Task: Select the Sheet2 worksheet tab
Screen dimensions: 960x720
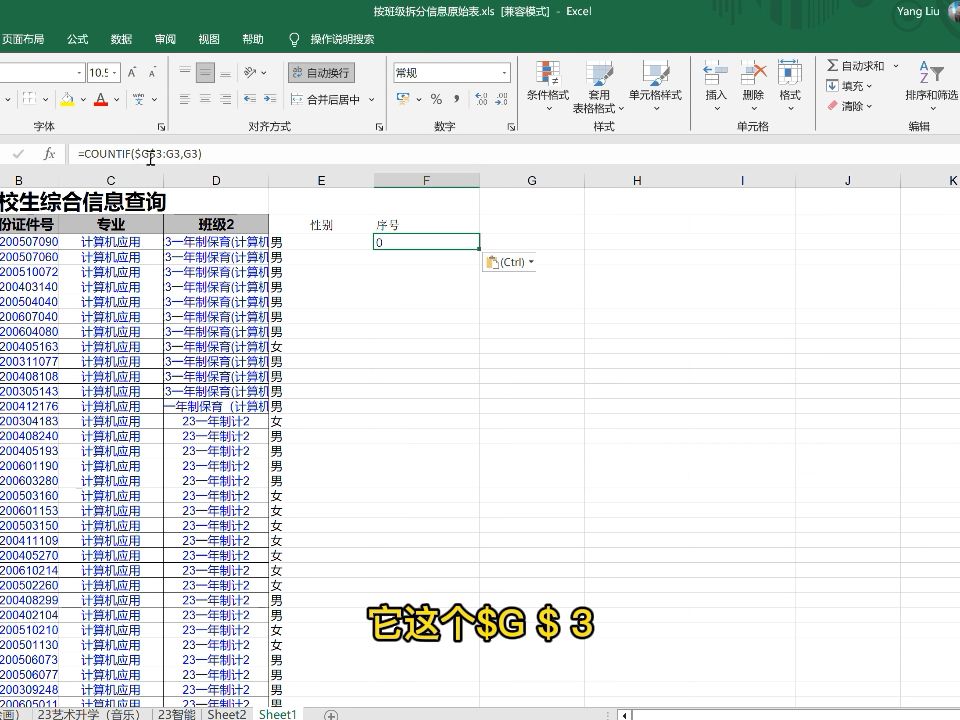Action: (x=226, y=714)
